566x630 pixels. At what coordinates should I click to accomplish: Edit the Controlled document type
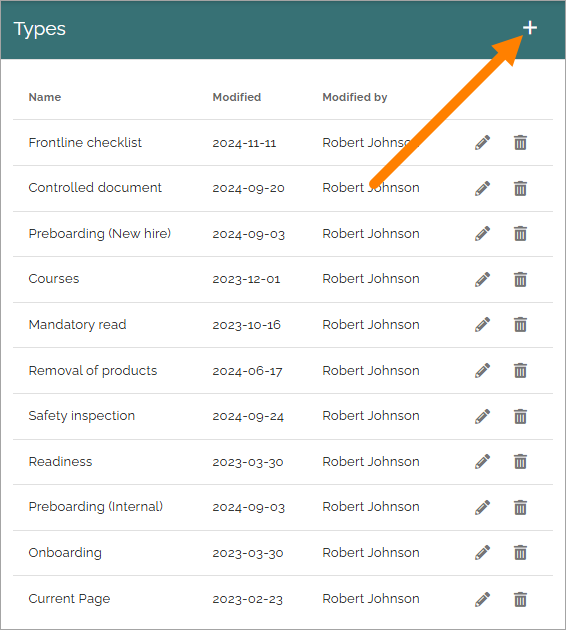[482, 188]
